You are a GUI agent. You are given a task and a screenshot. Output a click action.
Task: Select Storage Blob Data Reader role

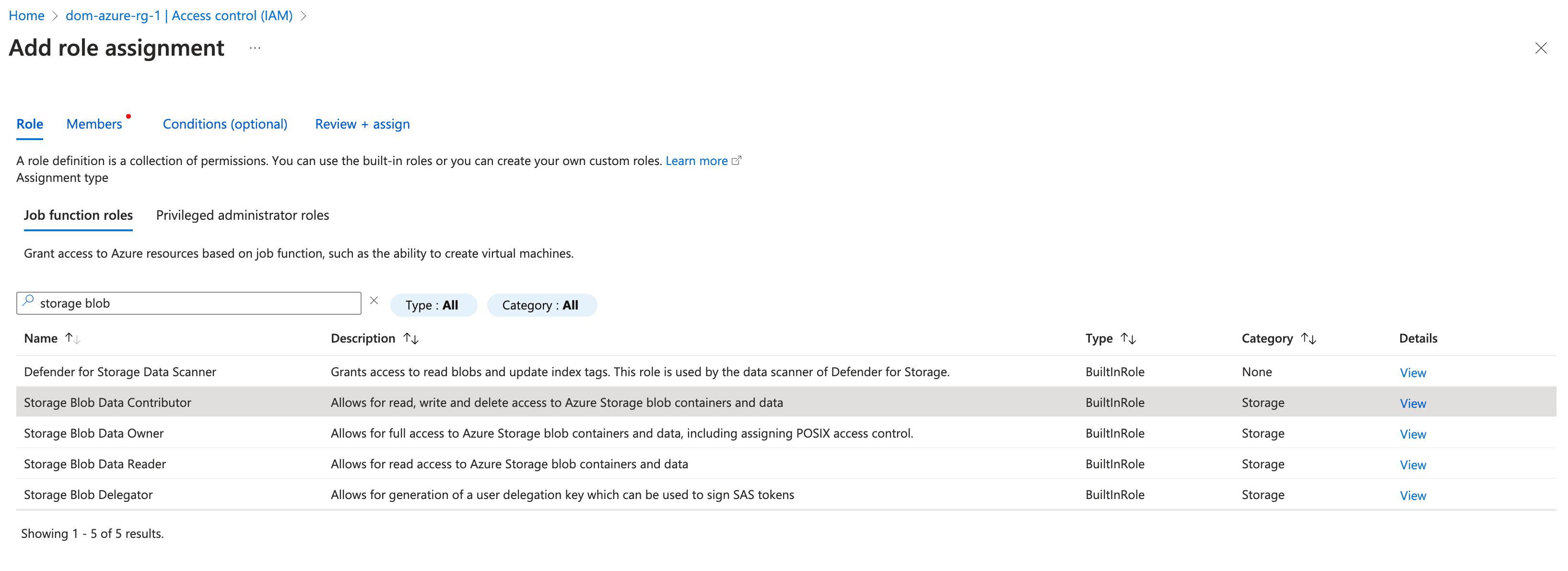pos(95,464)
